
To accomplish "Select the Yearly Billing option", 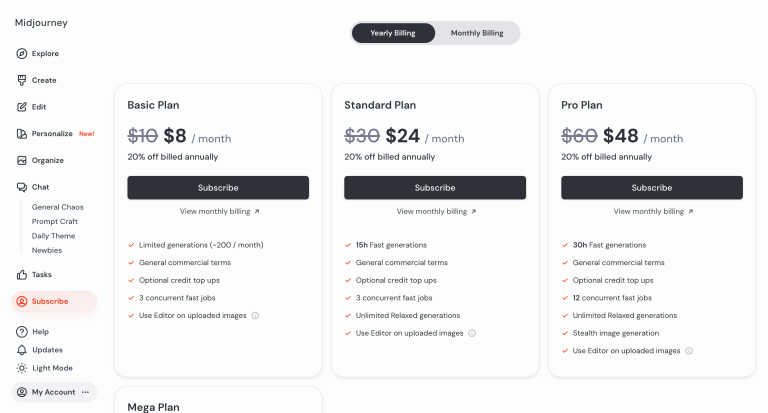I will pos(393,33).
